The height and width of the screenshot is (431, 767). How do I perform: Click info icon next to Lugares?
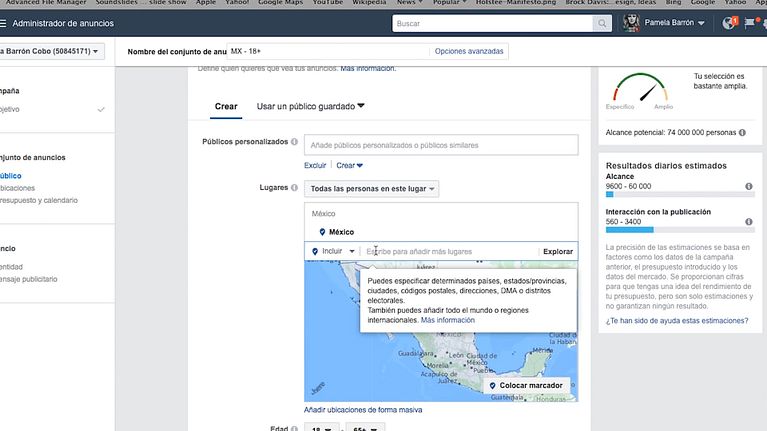pos(294,188)
